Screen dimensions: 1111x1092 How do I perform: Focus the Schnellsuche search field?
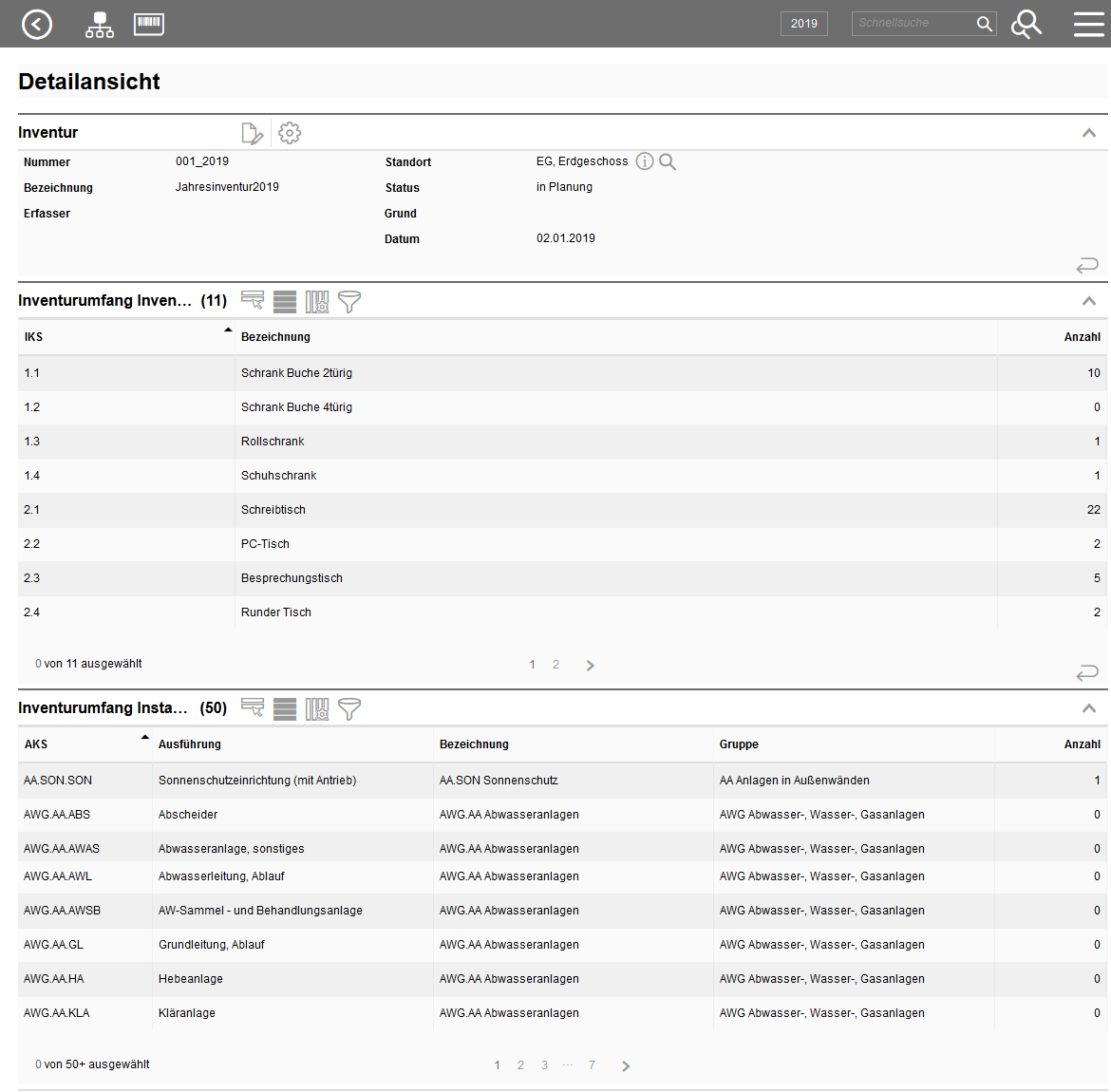[x=912, y=24]
